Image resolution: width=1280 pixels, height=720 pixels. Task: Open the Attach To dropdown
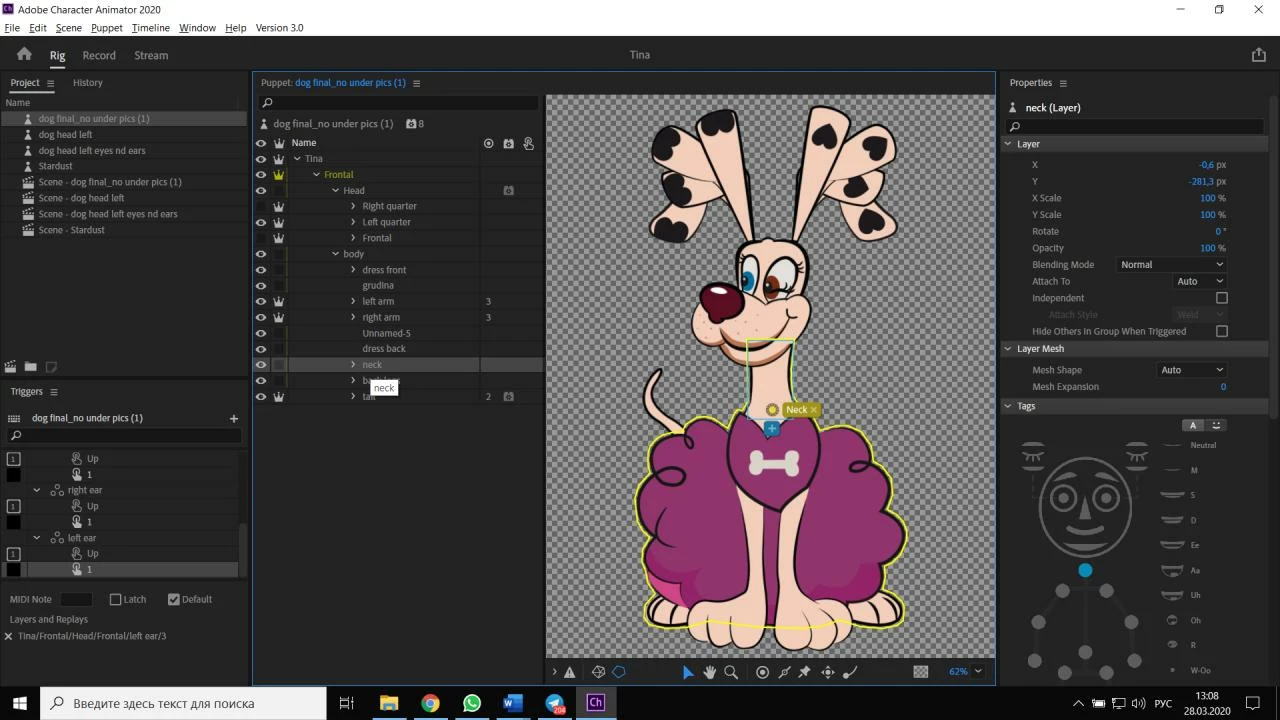tap(1200, 281)
